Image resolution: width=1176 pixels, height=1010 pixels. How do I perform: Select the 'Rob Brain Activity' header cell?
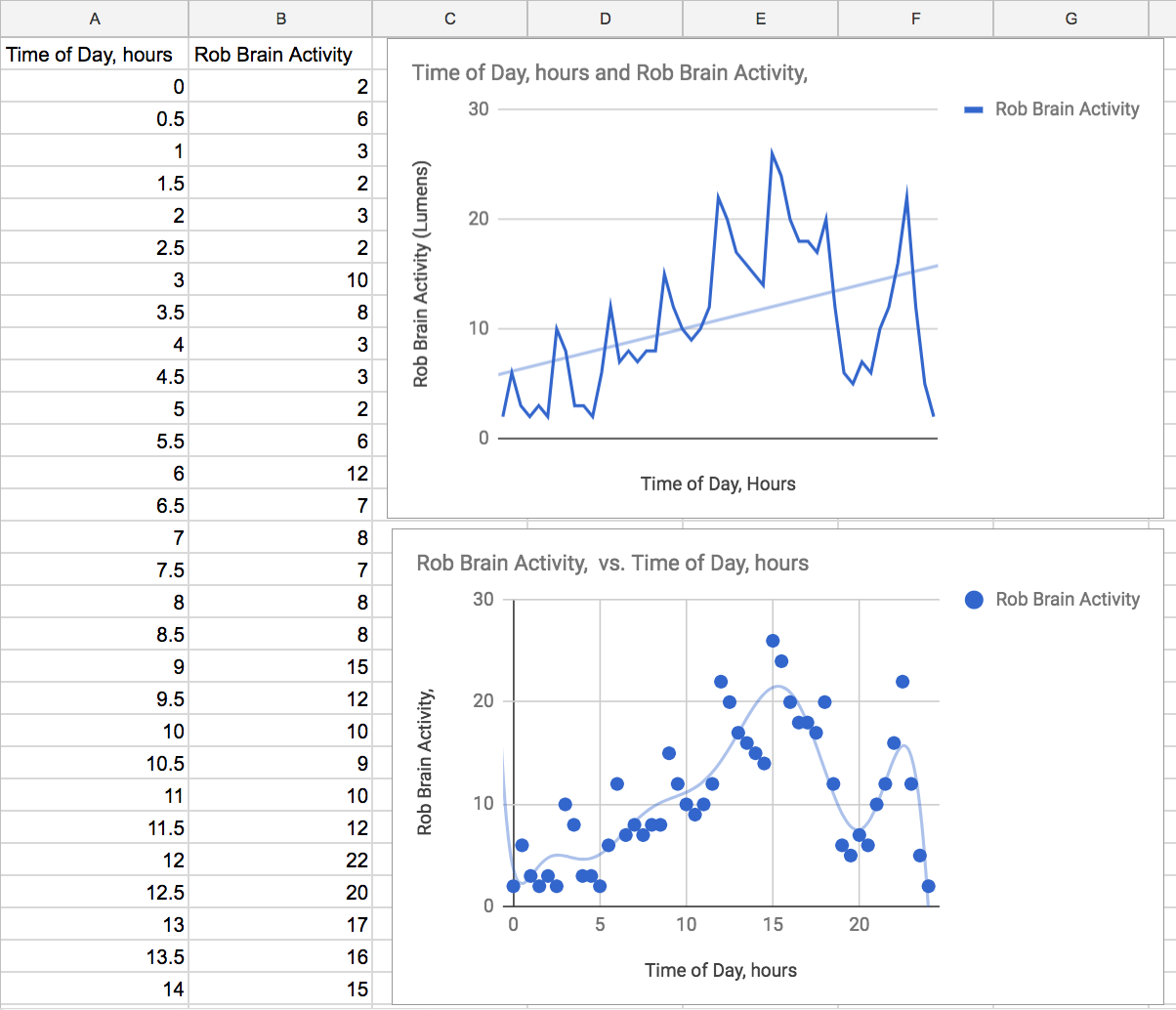273,55
